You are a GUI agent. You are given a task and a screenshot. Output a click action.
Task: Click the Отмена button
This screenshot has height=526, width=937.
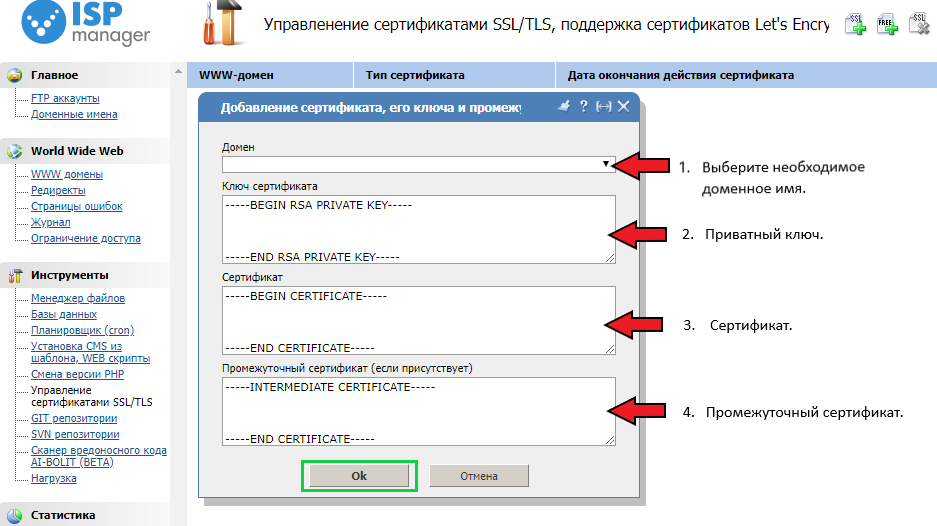pos(479,476)
